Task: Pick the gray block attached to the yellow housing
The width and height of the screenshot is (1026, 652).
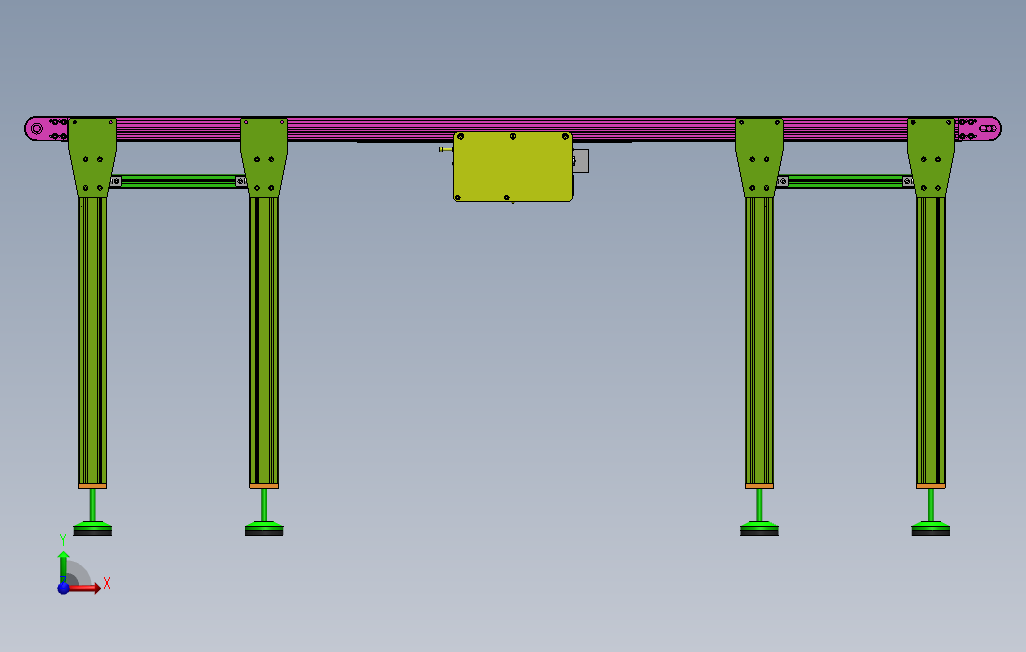Action: click(x=581, y=161)
